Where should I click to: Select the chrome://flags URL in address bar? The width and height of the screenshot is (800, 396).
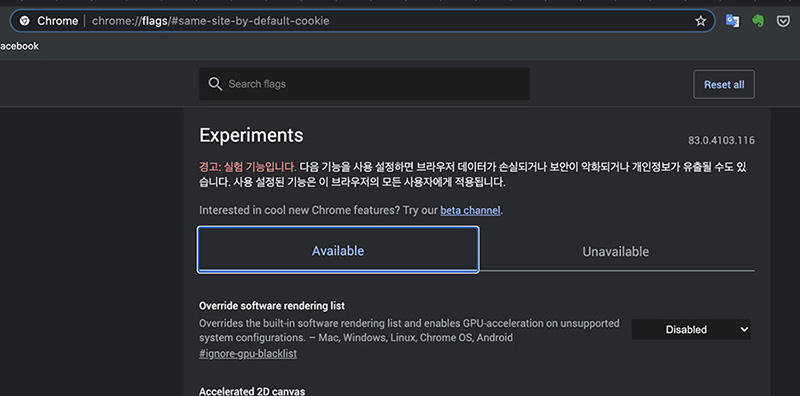point(210,21)
